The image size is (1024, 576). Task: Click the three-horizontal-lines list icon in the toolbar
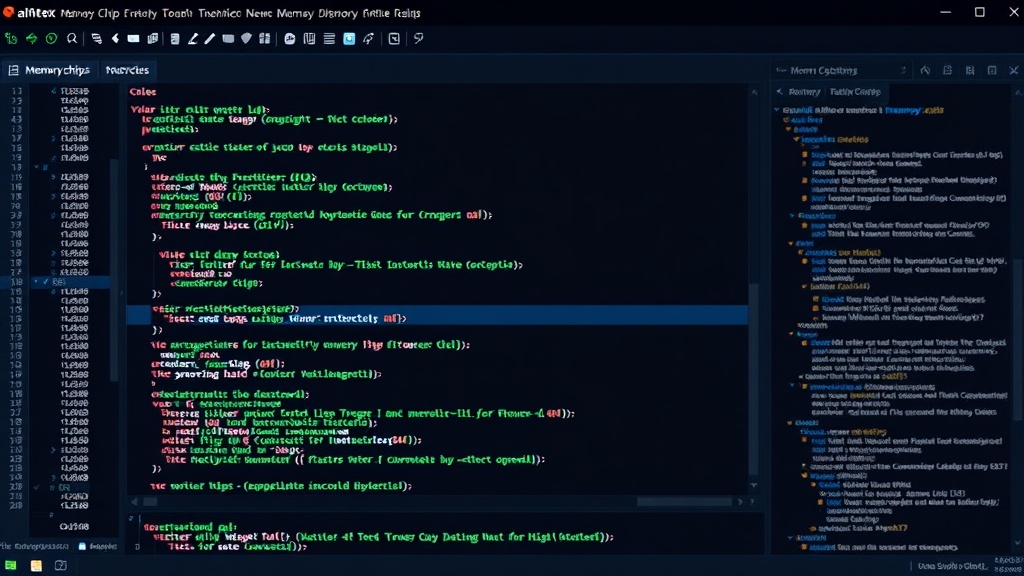coord(329,39)
